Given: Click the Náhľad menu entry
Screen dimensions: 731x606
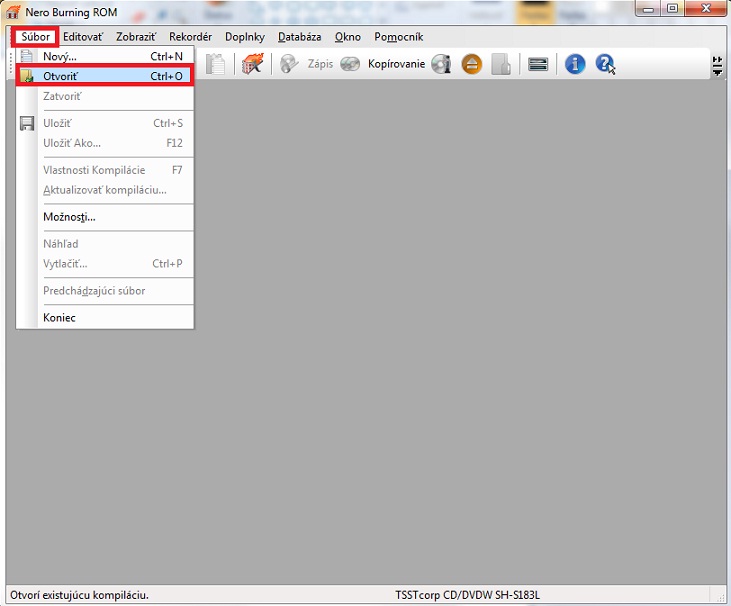Looking at the screenshot, I should [105, 244].
